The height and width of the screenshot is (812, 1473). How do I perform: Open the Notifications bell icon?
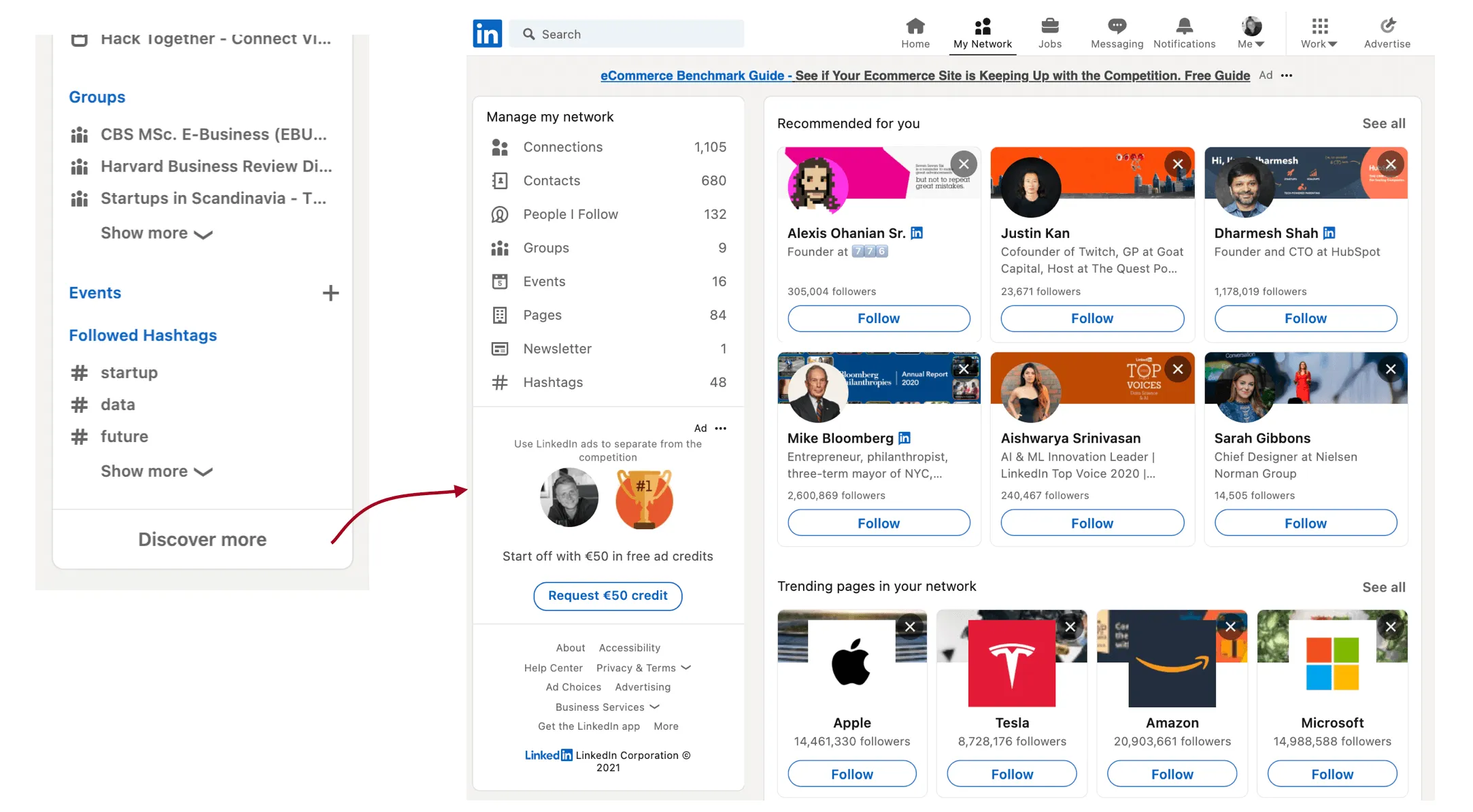point(1184,26)
